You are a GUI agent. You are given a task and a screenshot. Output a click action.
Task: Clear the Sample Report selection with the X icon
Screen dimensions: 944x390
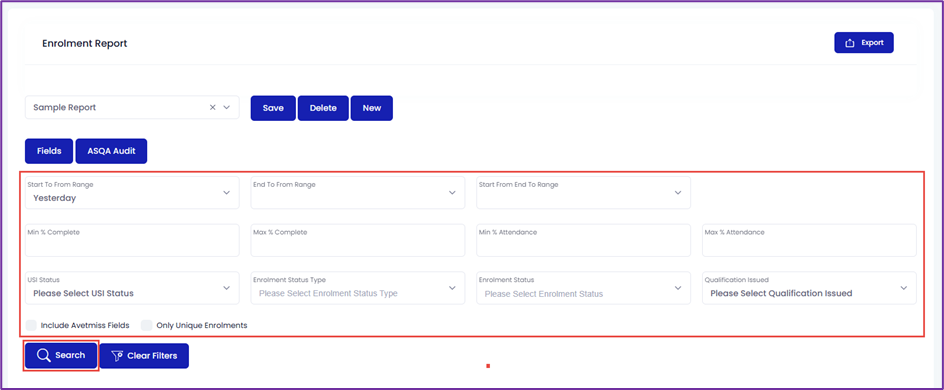click(213, 107)
